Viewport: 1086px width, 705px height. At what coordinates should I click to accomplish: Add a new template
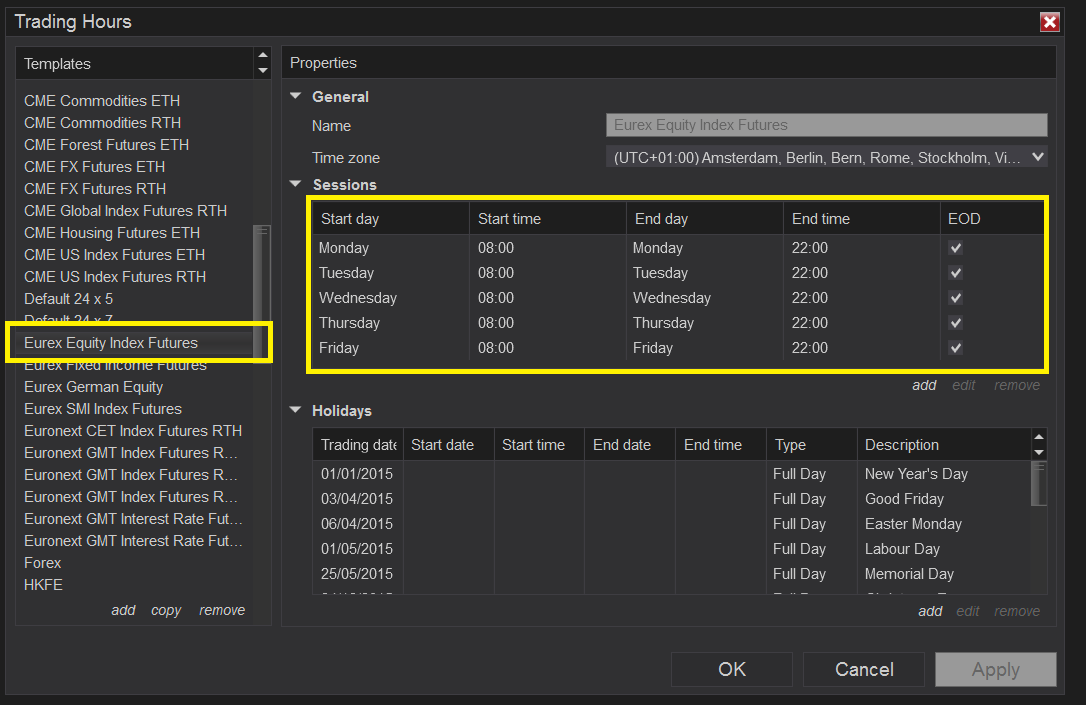pyautogui.click(x=123, y=610)
